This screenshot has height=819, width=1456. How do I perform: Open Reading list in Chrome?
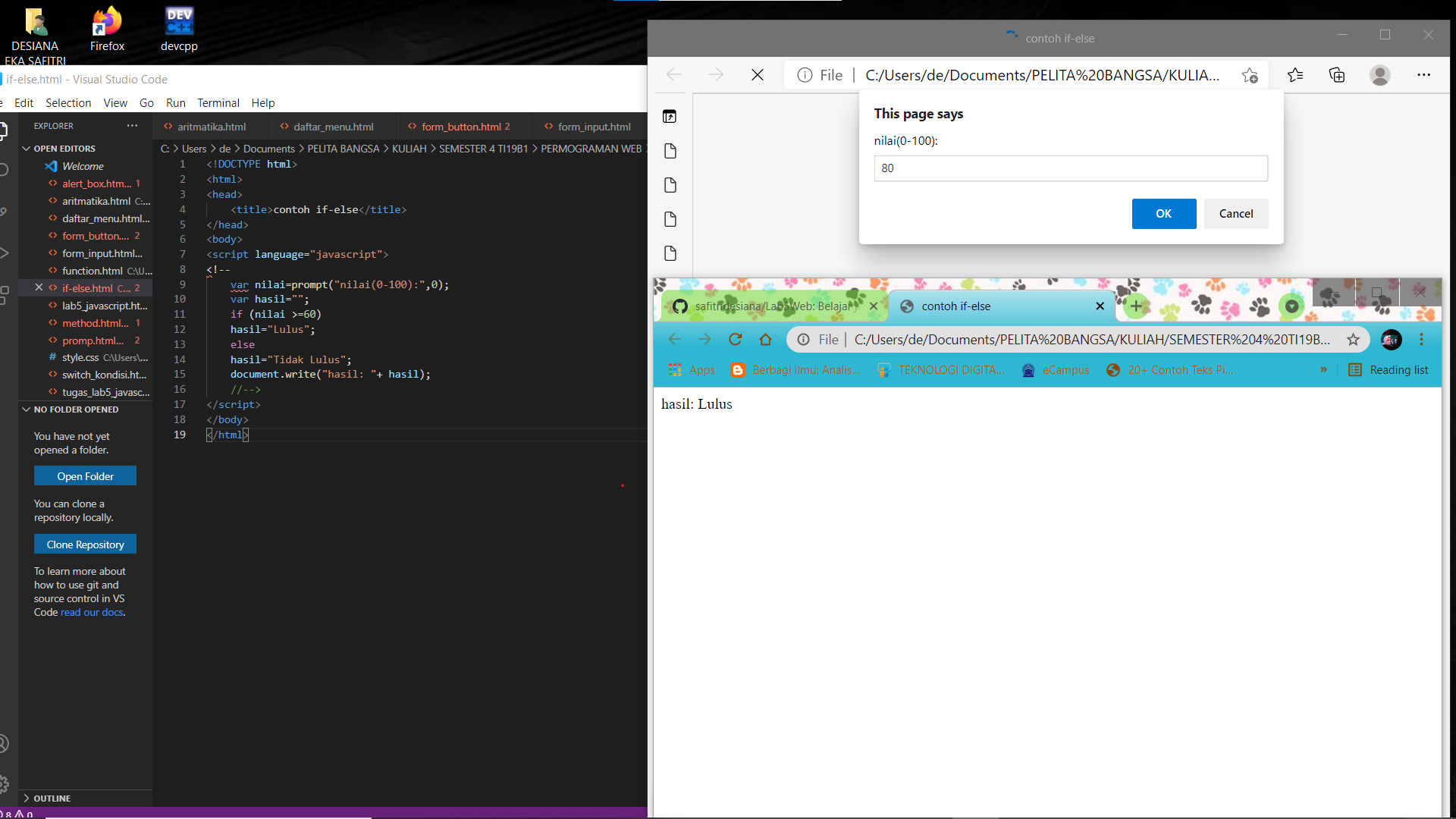click(x=1389, y=370)
